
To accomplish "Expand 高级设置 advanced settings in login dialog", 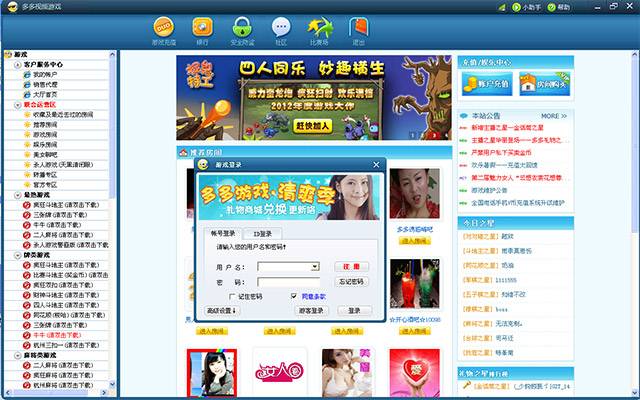I will (x=223, y=311).
